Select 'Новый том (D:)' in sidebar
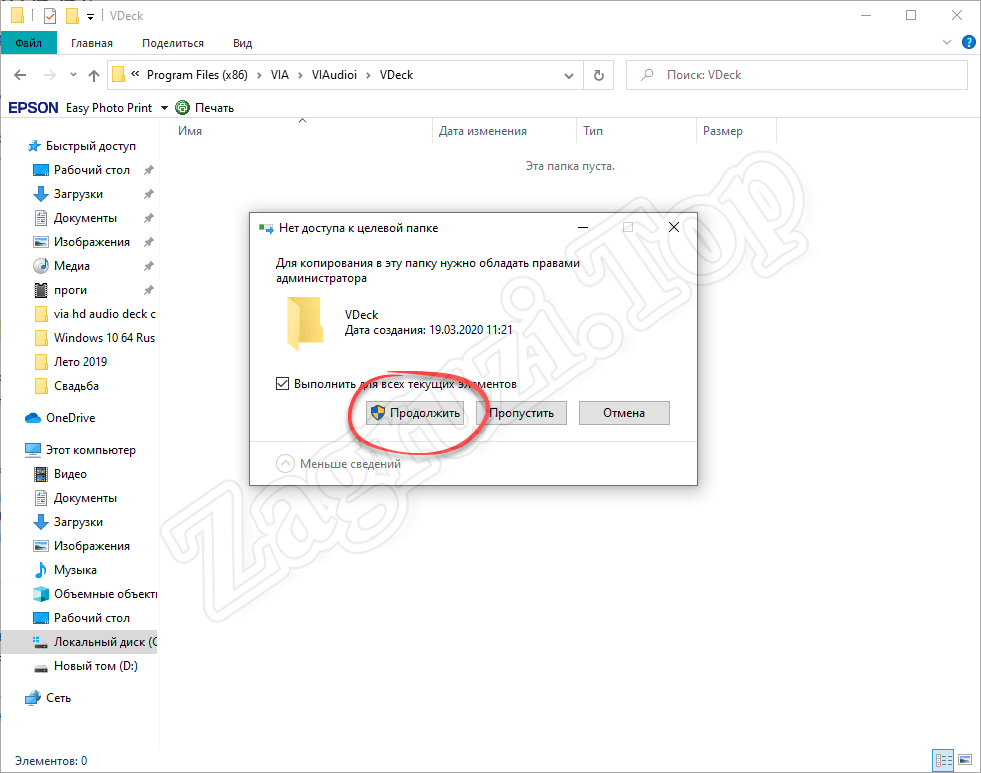 [x=95, y=666]
